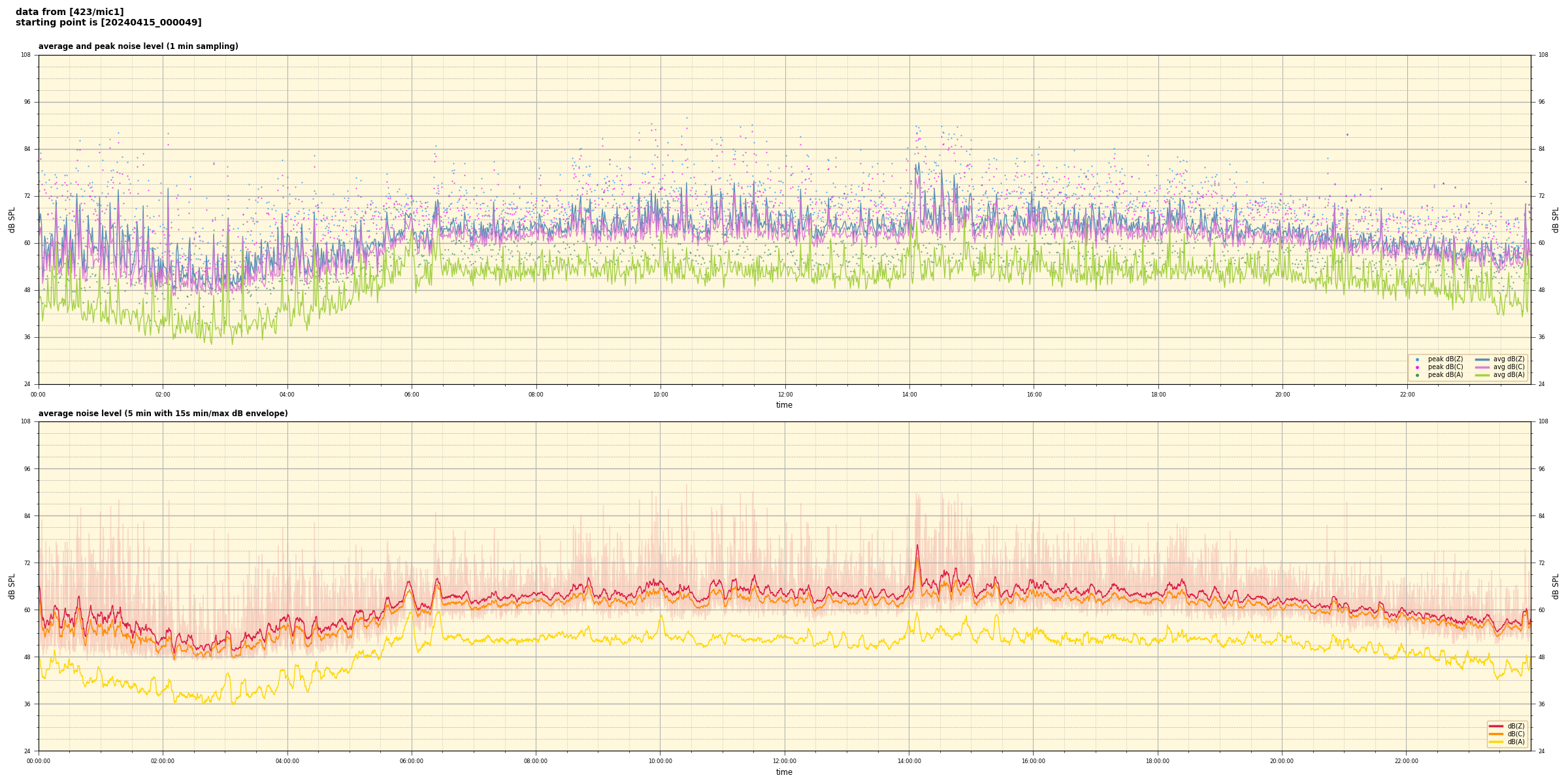Screen dimensions: 1568x784
Task: Click the 'time' axis label under top chart
Action: pyautogui.click(x=784, y=405)
